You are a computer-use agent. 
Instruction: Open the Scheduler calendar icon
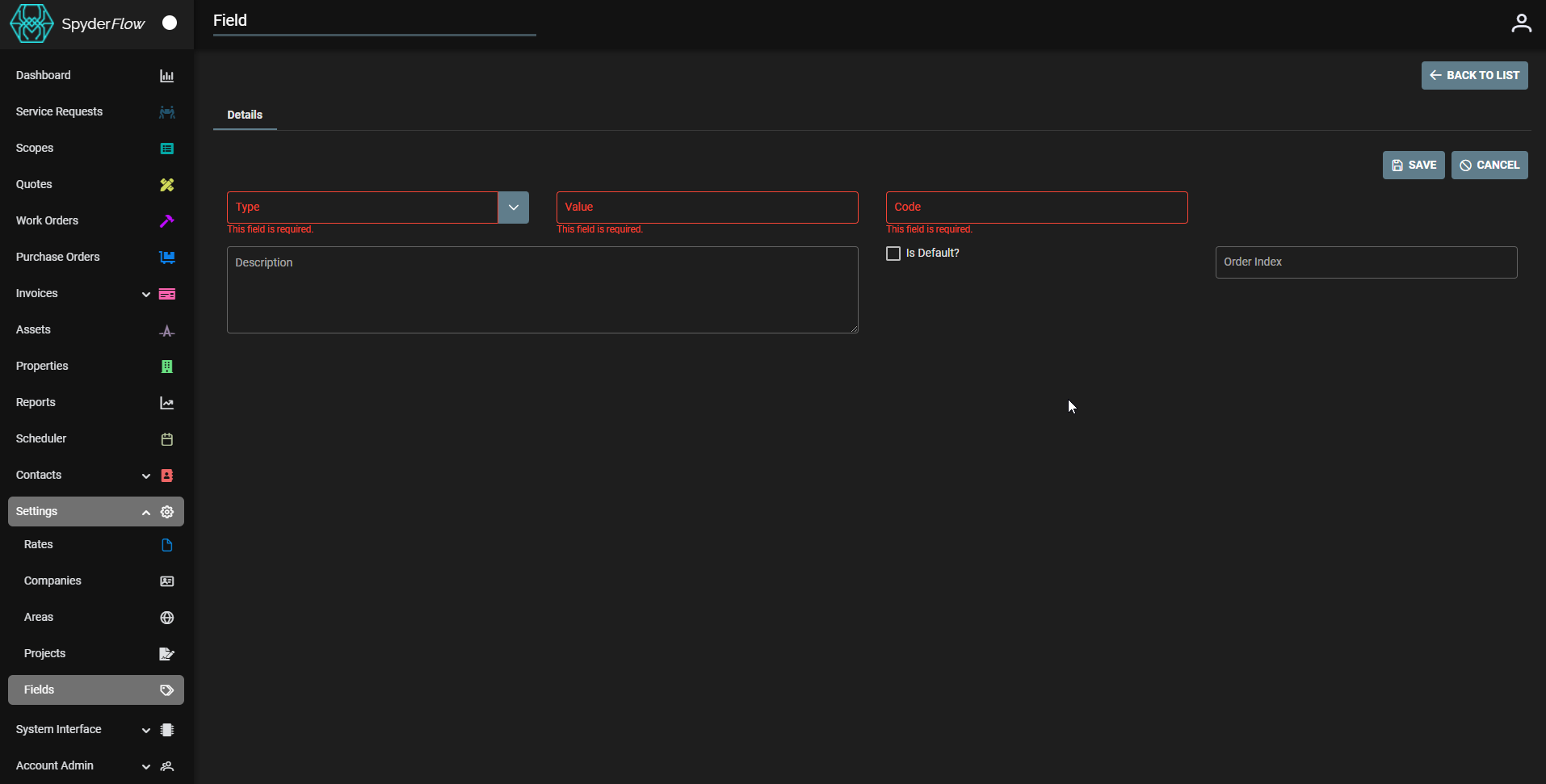pos(166,438)
